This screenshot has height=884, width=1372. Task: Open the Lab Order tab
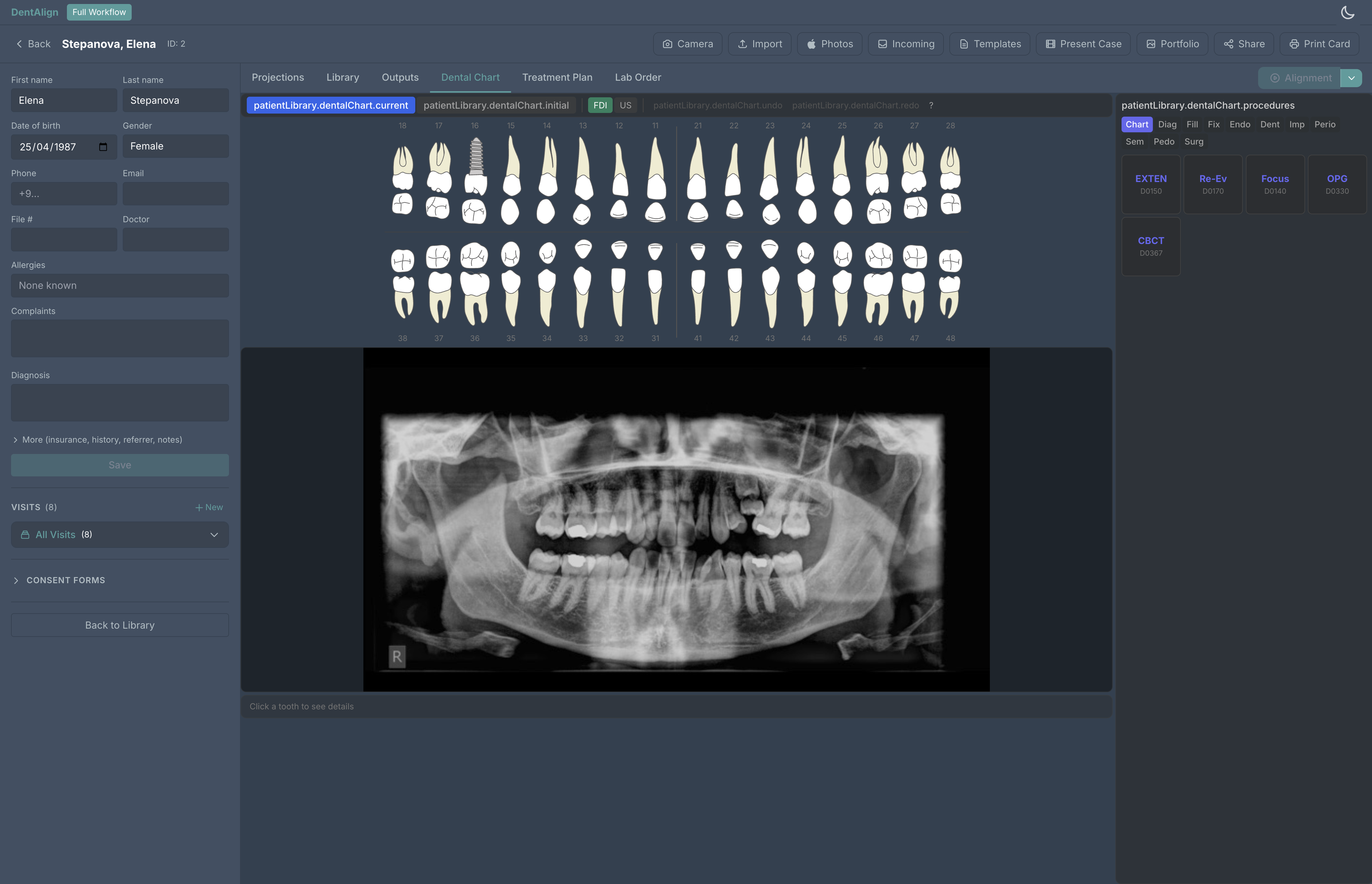coord(638,77)
